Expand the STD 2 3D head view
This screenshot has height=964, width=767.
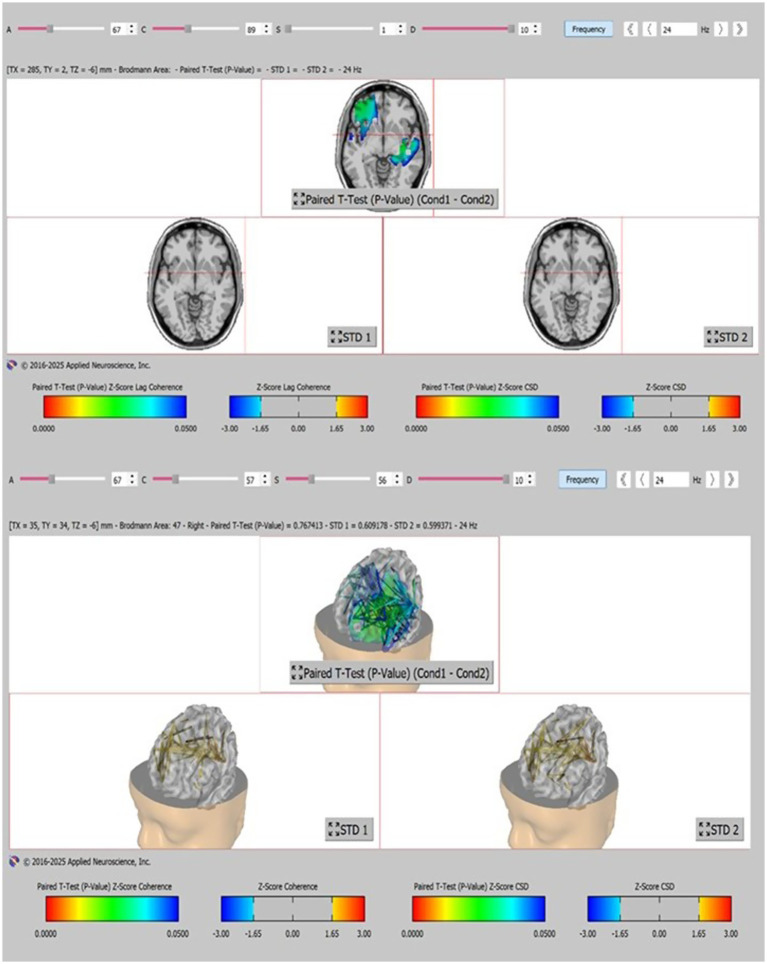pyautogui.click(x=720, y=829)
